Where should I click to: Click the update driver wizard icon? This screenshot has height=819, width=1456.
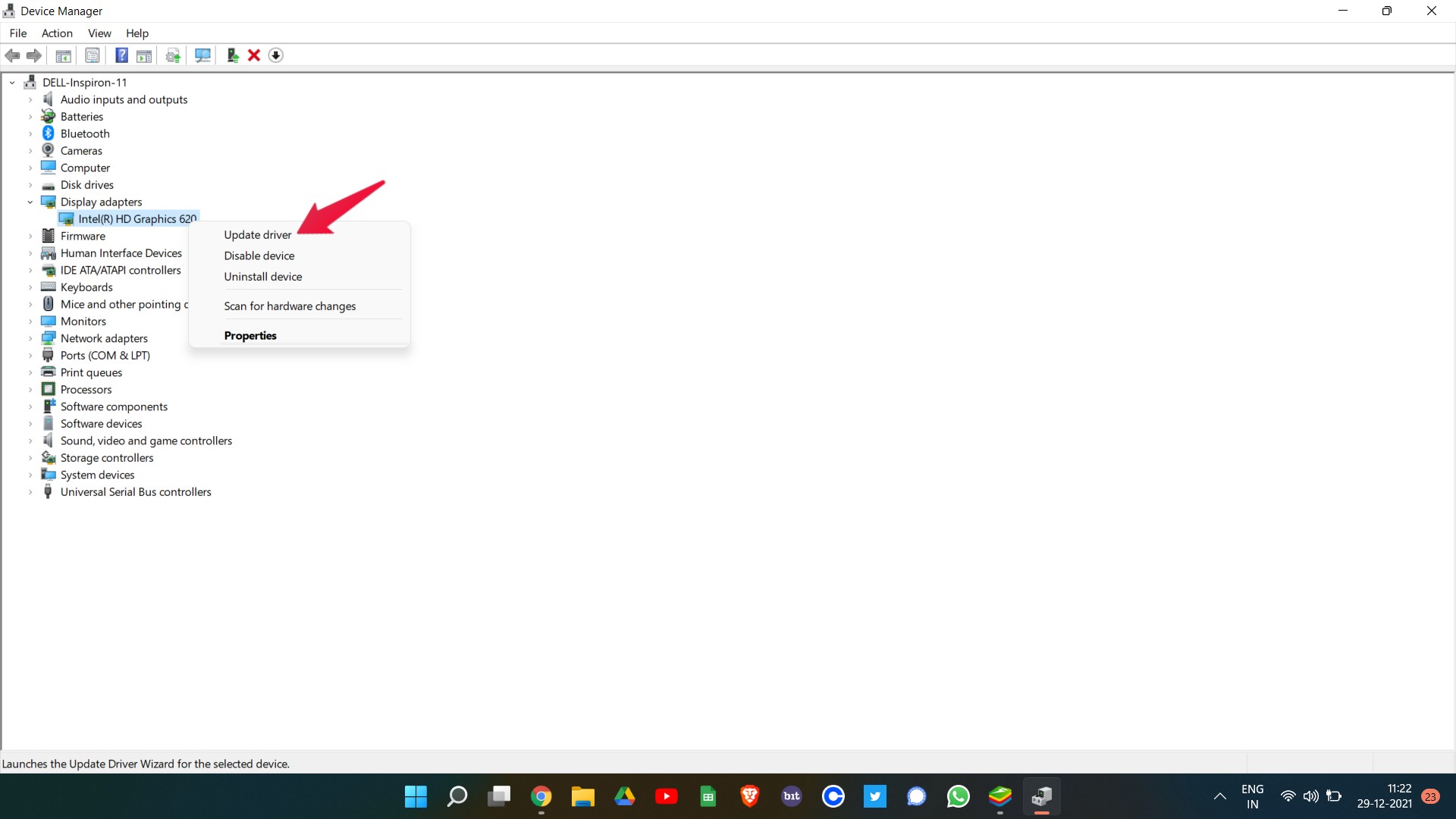click(x=232, y=55)
